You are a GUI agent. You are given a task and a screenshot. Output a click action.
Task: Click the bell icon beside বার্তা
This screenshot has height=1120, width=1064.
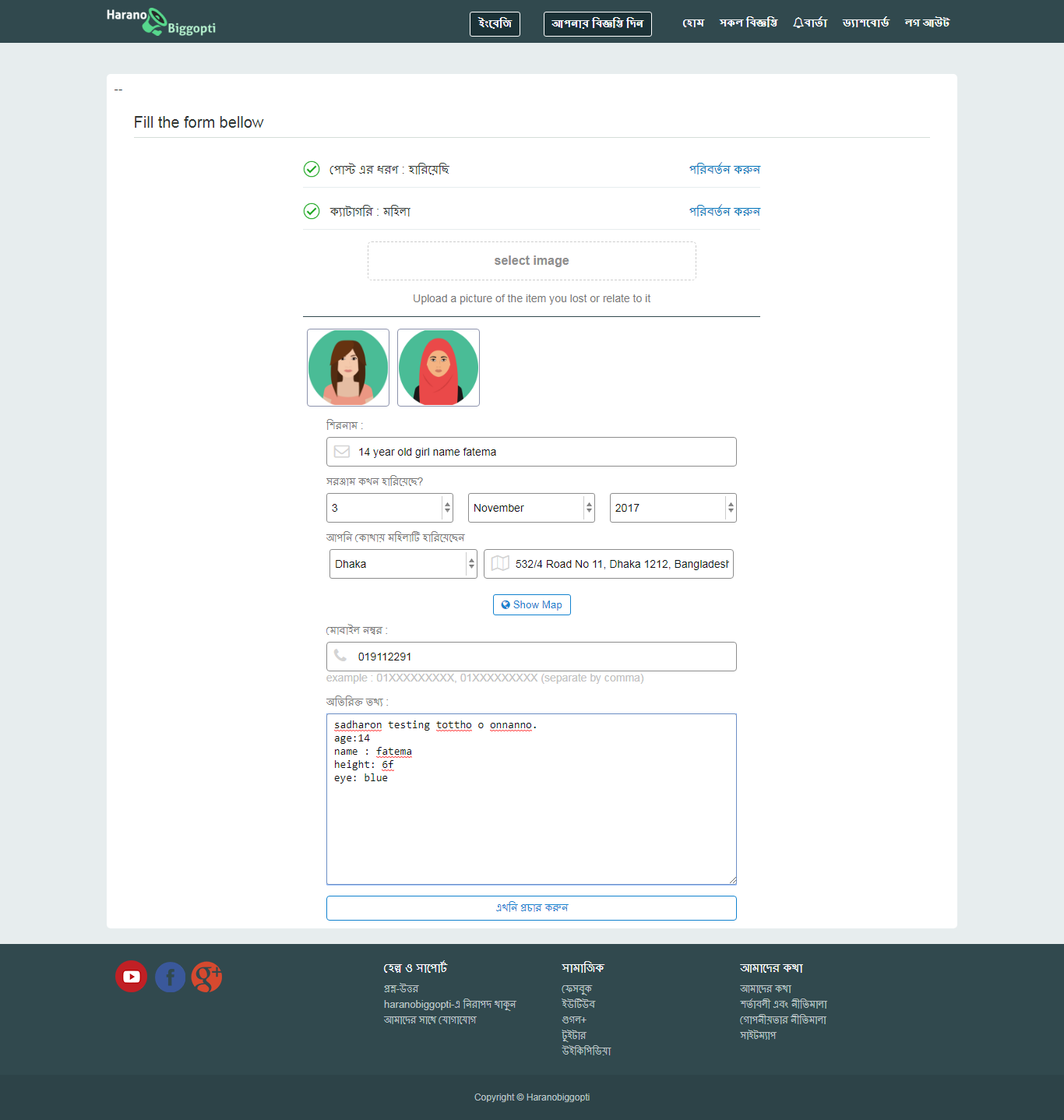(798, 23)
